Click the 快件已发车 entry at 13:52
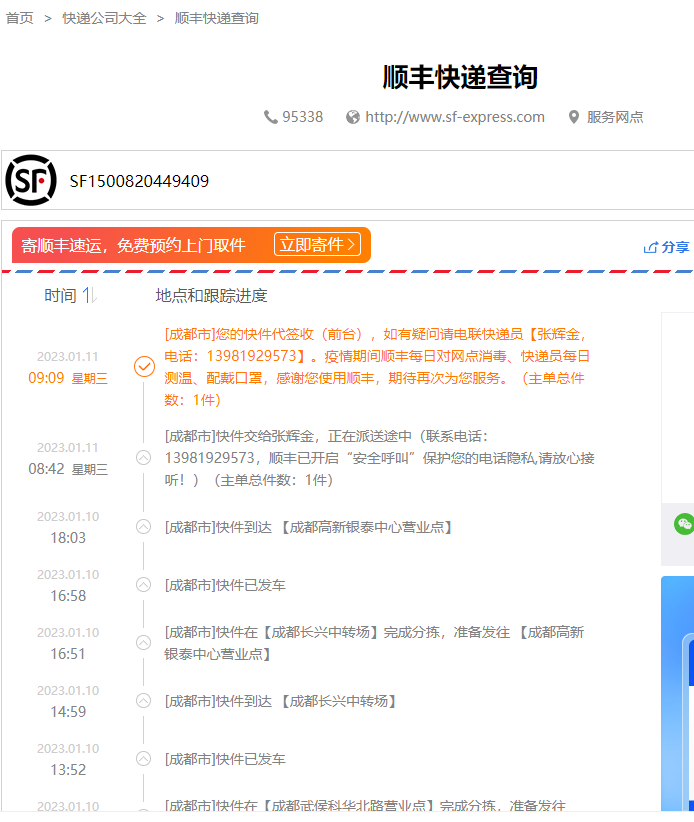The width and height of the screenshot is (694, 822). click(225, 759)
